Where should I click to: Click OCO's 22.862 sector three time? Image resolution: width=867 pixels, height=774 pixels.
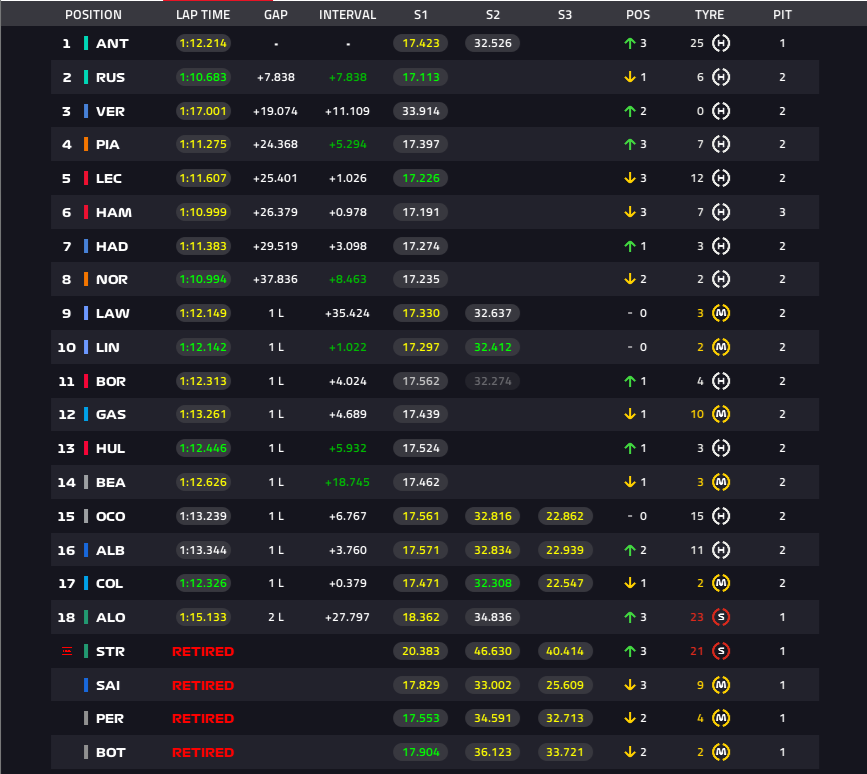tap(565, 516)
